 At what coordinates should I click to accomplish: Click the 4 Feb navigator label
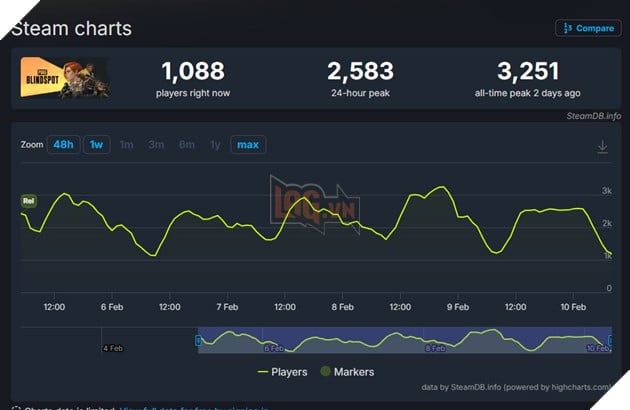tap(113, 348)
